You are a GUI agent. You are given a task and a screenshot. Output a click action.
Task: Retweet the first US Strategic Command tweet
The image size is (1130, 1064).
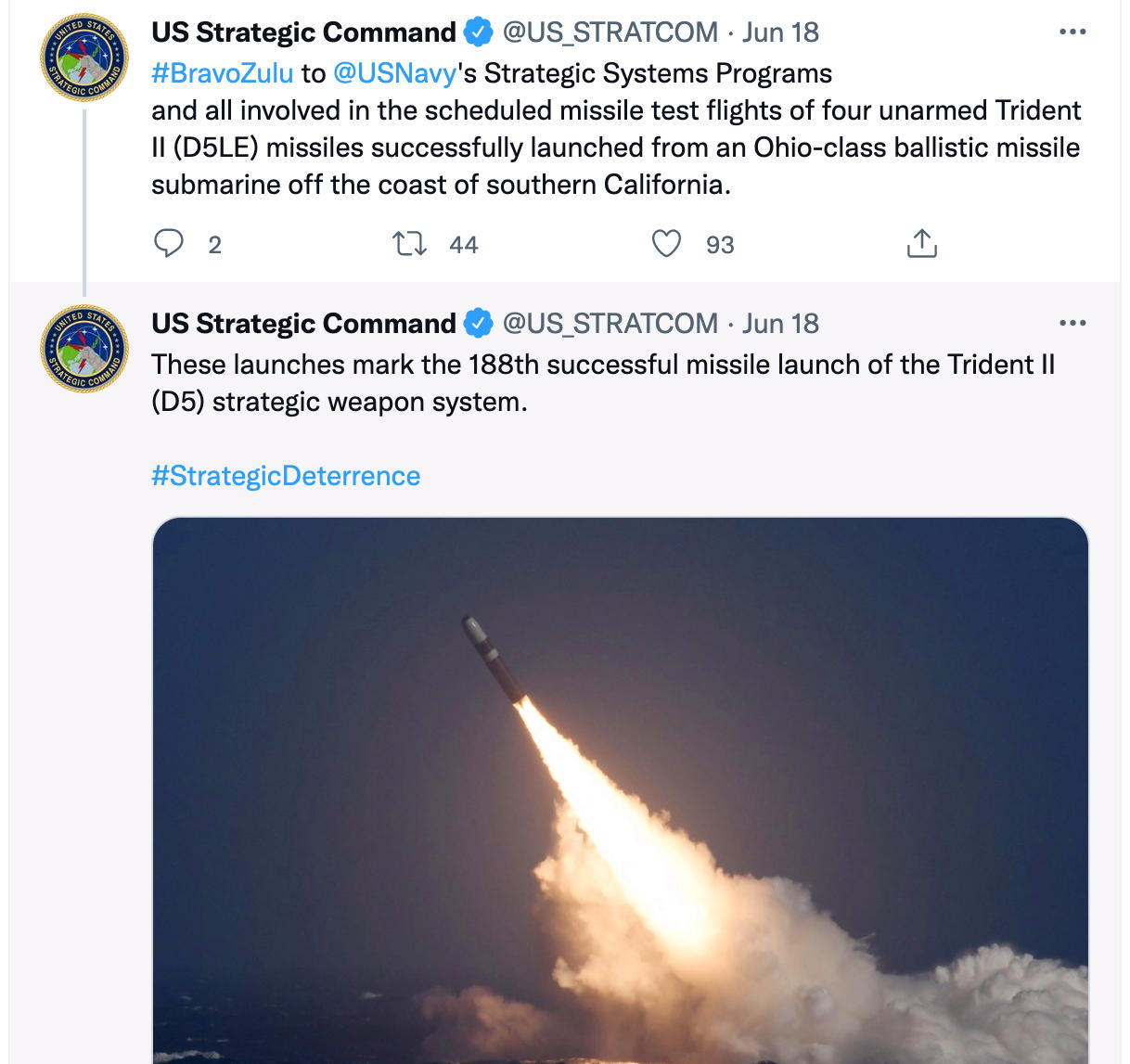(409, 244)
